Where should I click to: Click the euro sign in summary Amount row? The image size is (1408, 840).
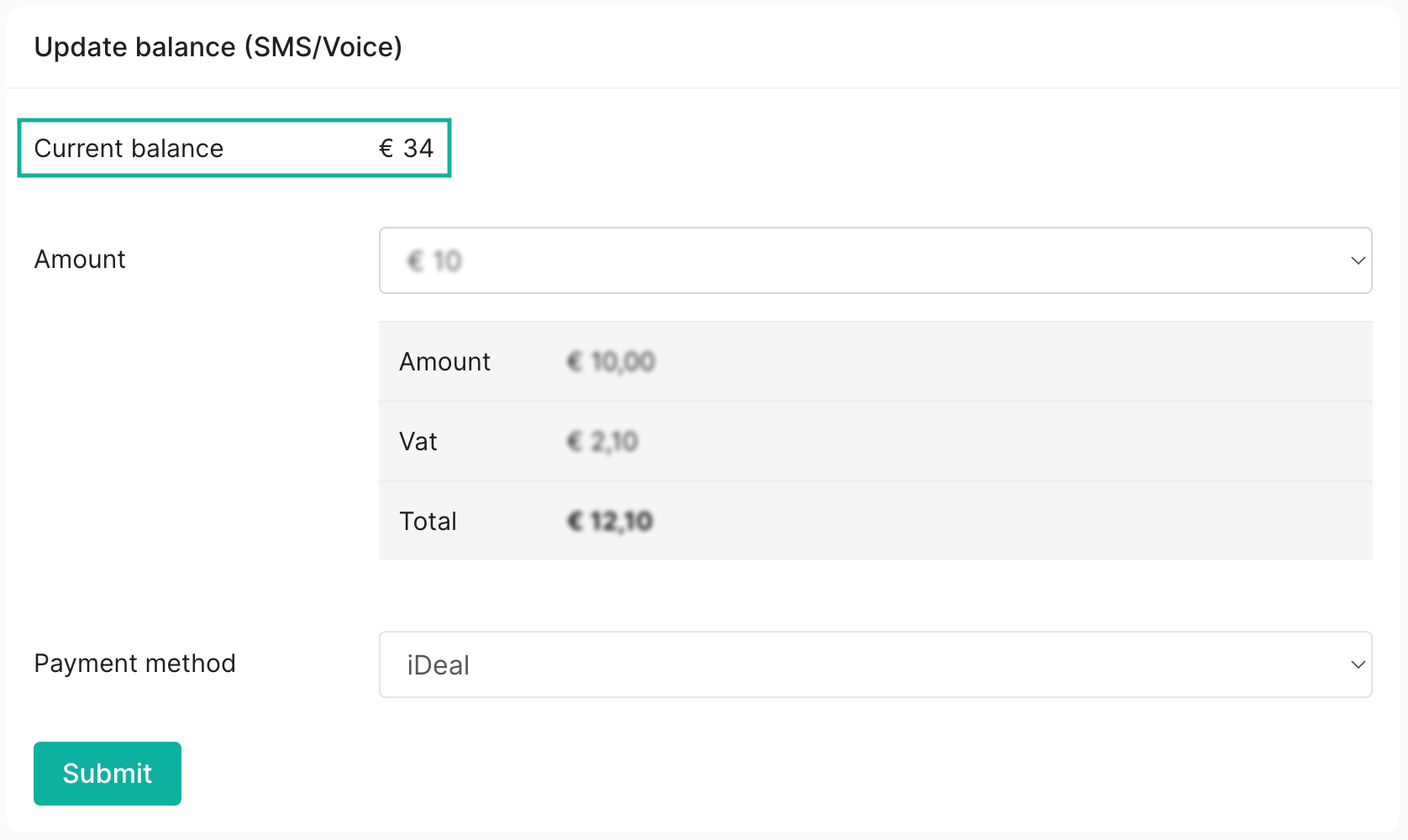[575, 362]
